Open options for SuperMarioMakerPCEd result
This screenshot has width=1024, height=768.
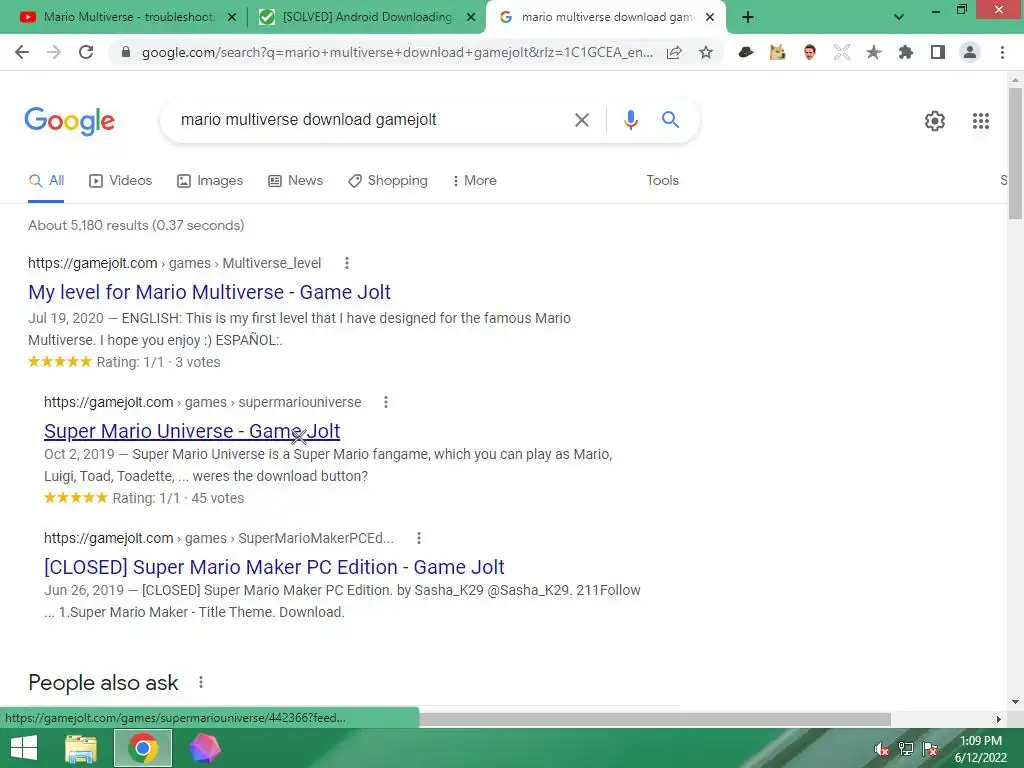coord(419,538)
